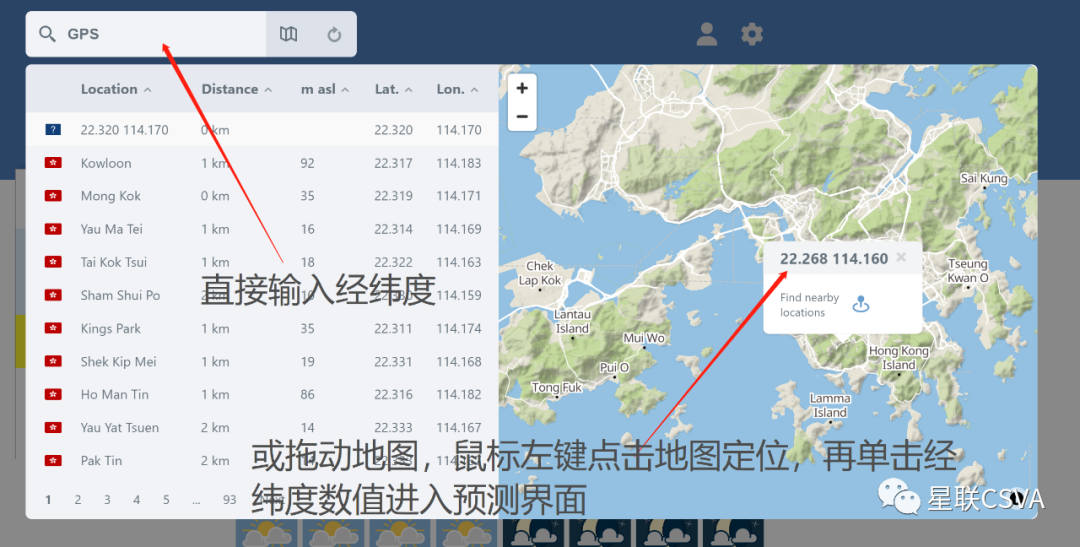Open the user account icon
Image resolution: width=1080 pixels, height=547 pixels.
pyautogui.click(x=707, y=35)
